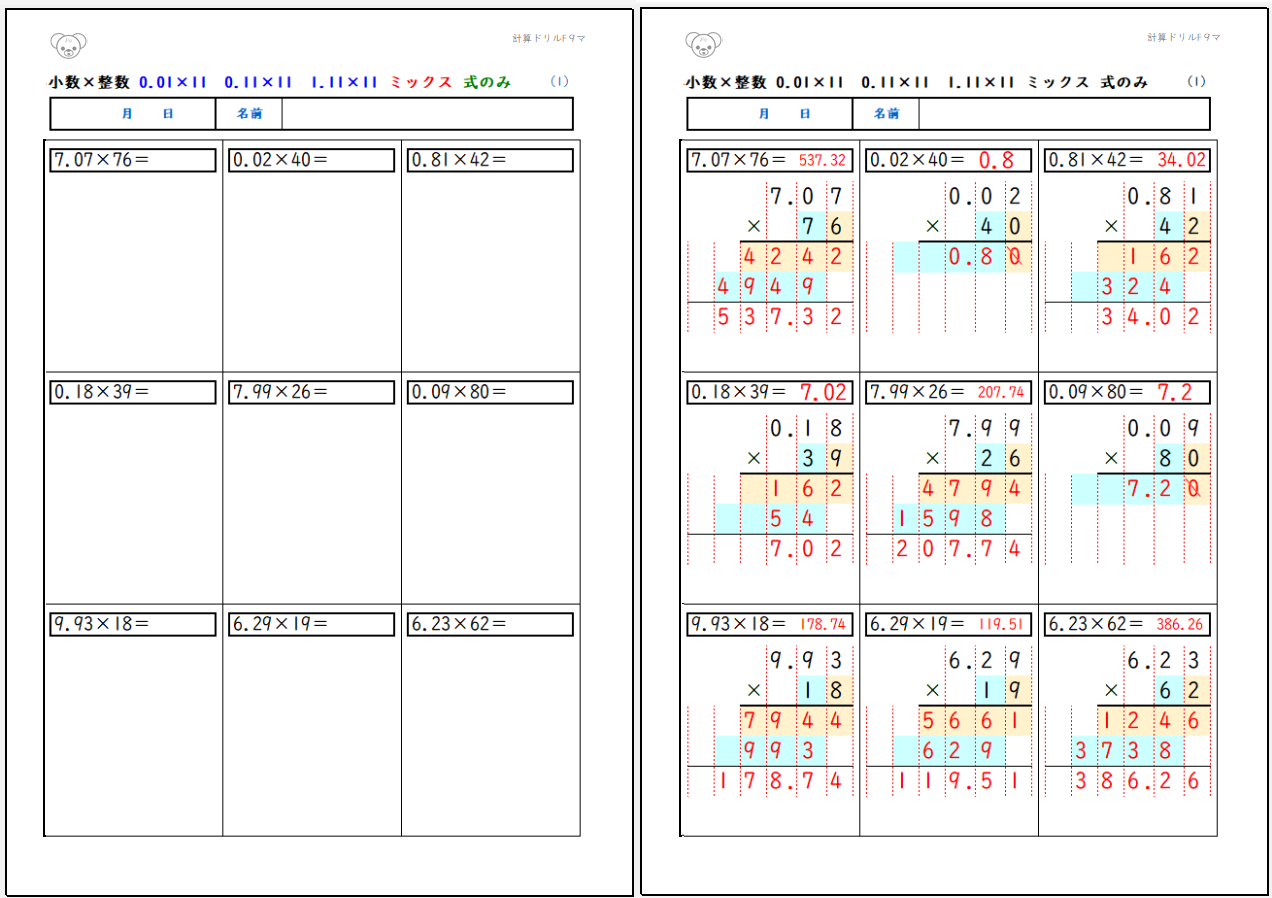Click the empty 名前 field on the blank worksheet
The image size is (1272, 898).
[x=426, y=114]
